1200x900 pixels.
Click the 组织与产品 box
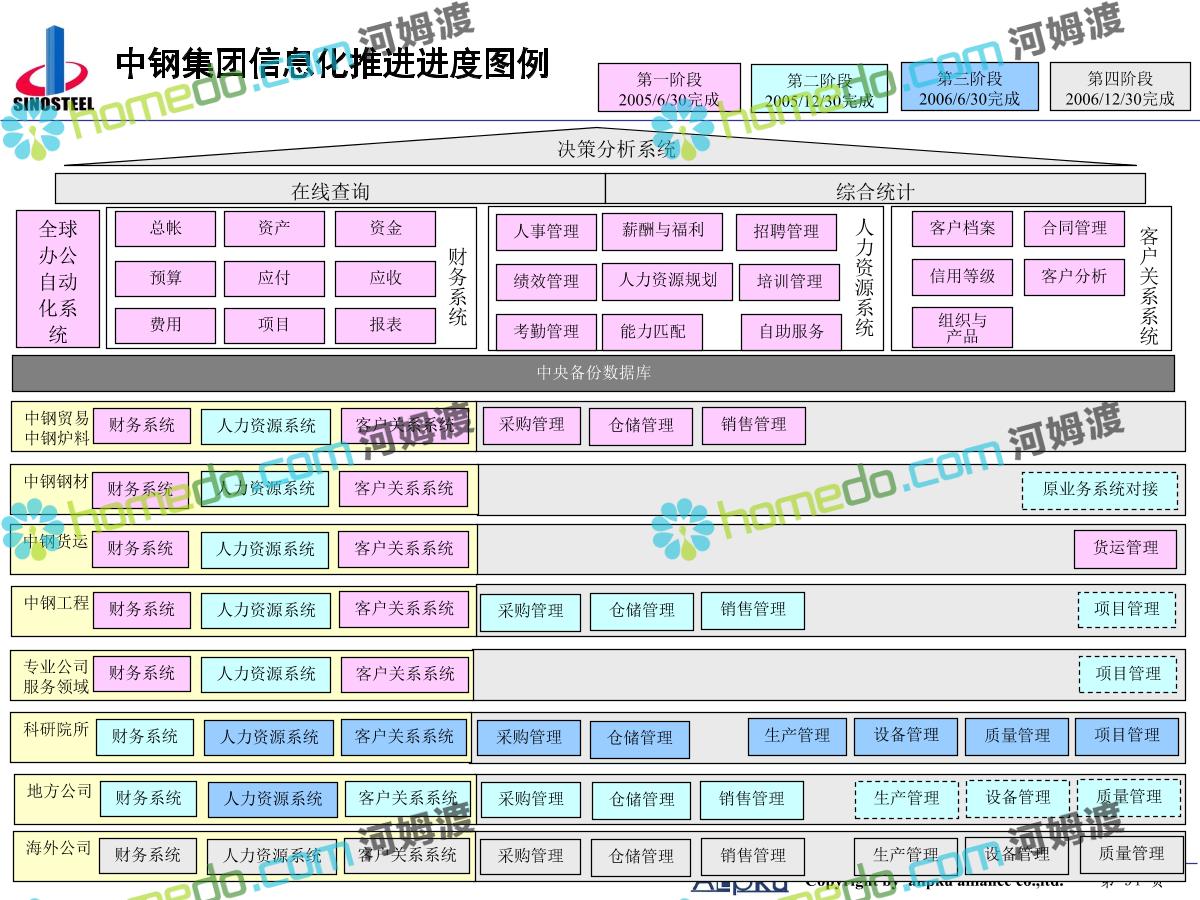pos(962,328)
